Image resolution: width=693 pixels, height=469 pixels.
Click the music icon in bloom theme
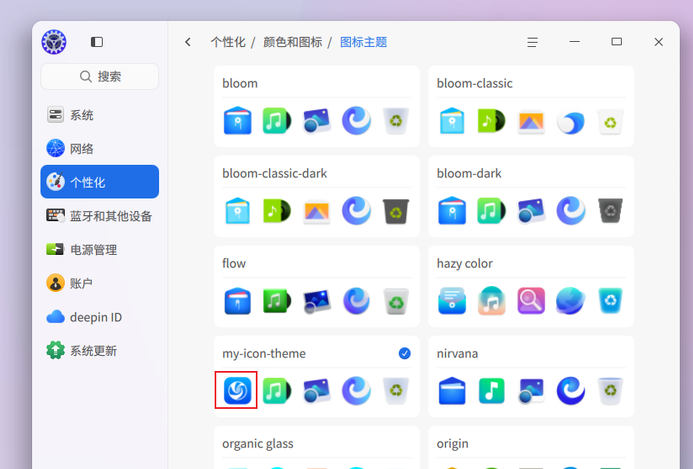click(x=277, y=120)
